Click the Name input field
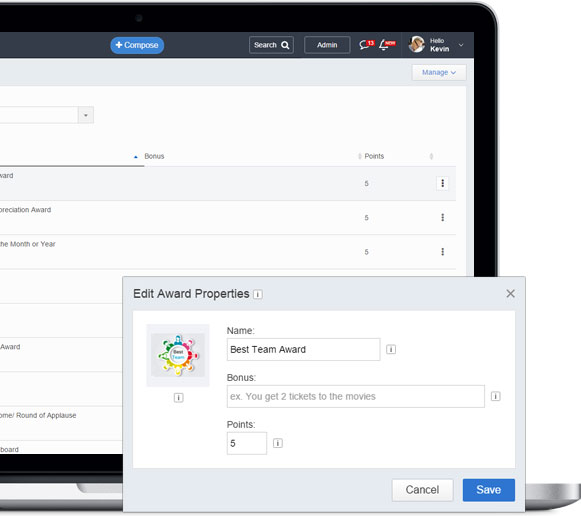 [303, 349]
